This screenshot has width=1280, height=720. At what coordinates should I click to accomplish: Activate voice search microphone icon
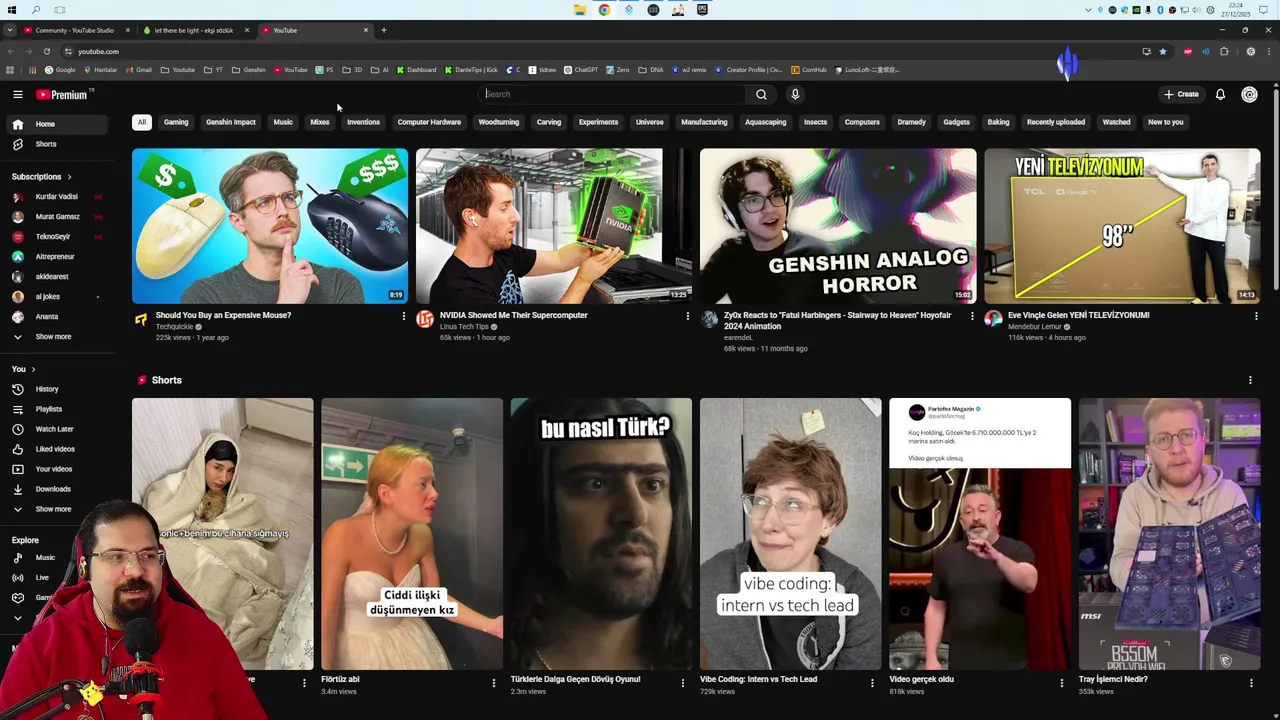(x=795, y=94)
